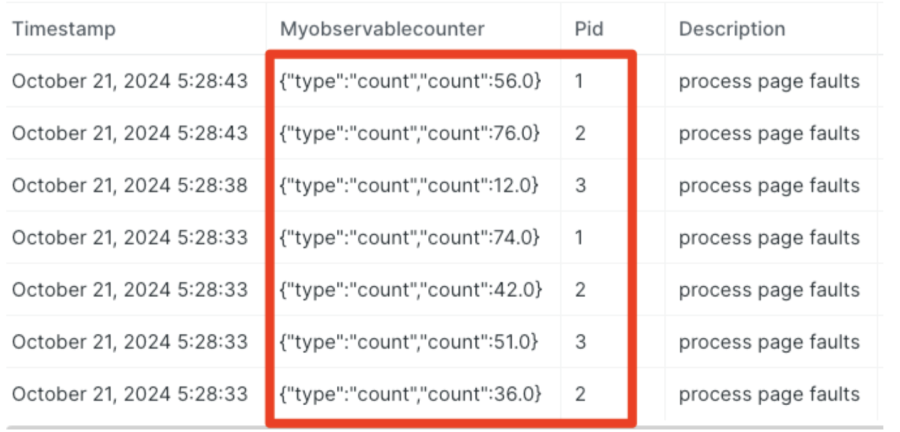Image resolution: width=900 pixels, height=432 pixels.
Task: Sort by the Myobservablecounter column header
Action: click(x=382, y=30)
